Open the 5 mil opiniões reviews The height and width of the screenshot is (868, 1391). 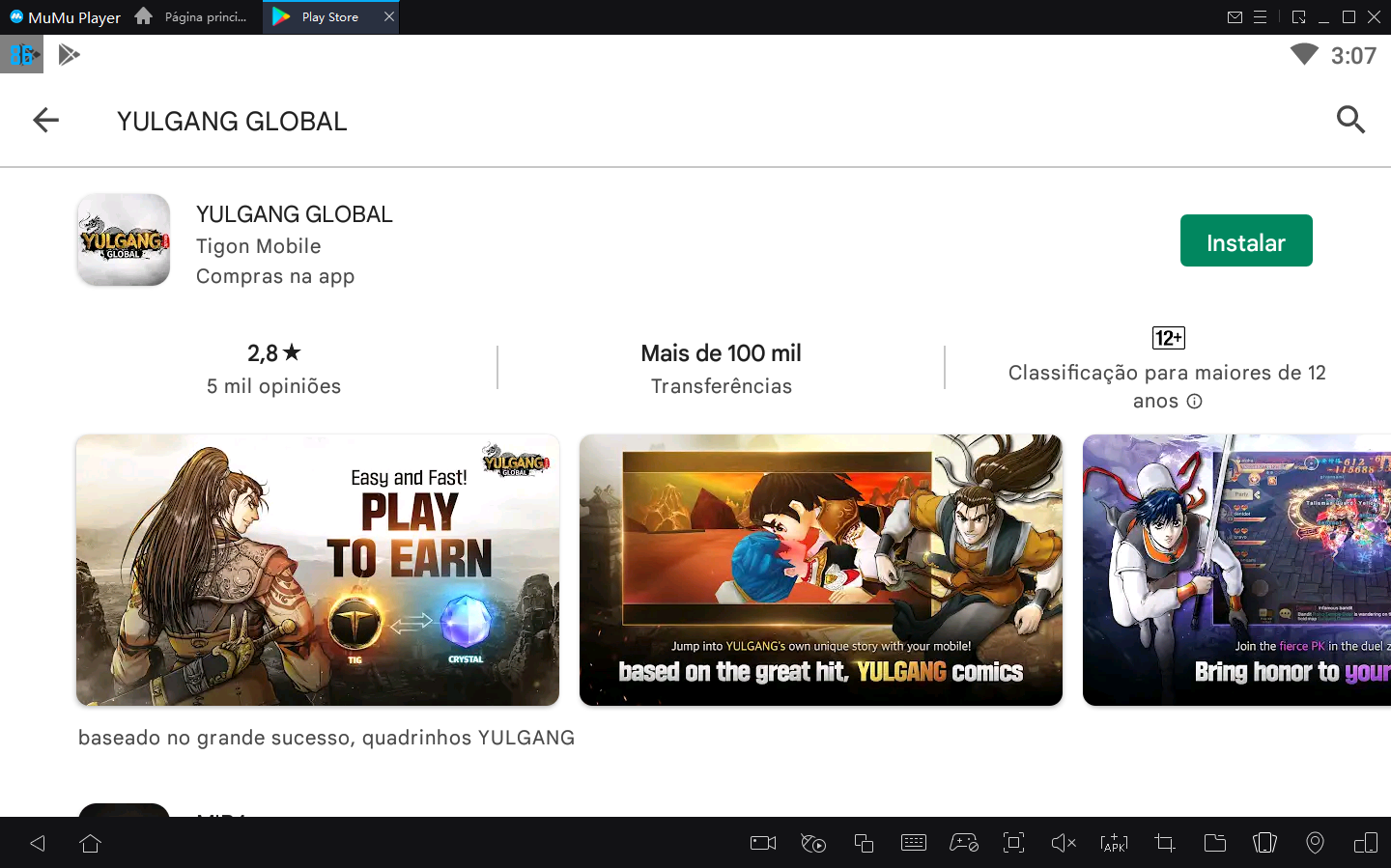click(274, 386)
